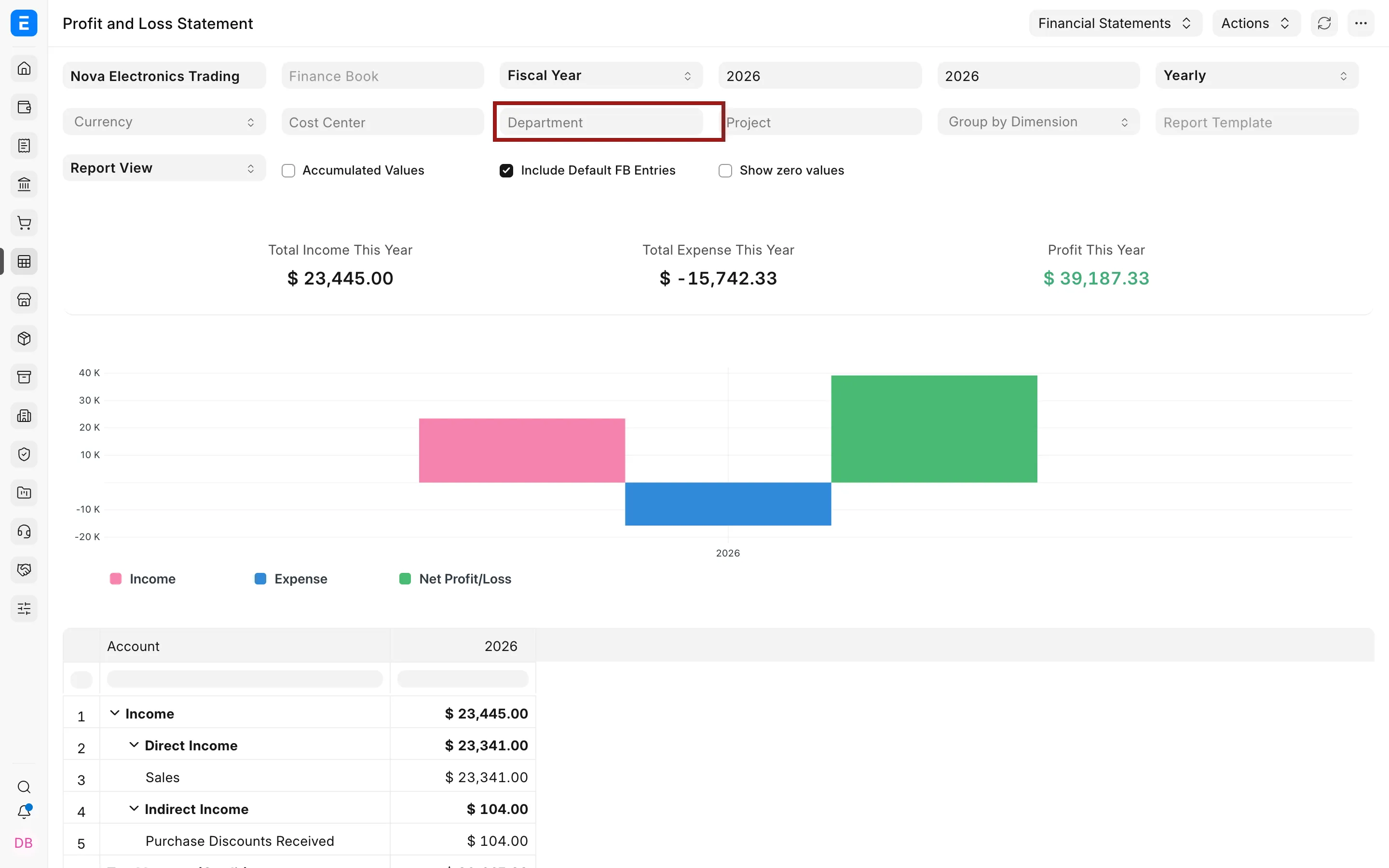The height and width of the screenshot is (868, 1389).
Task: Open the wallet sidebar icon
Action: coord(24,107)
